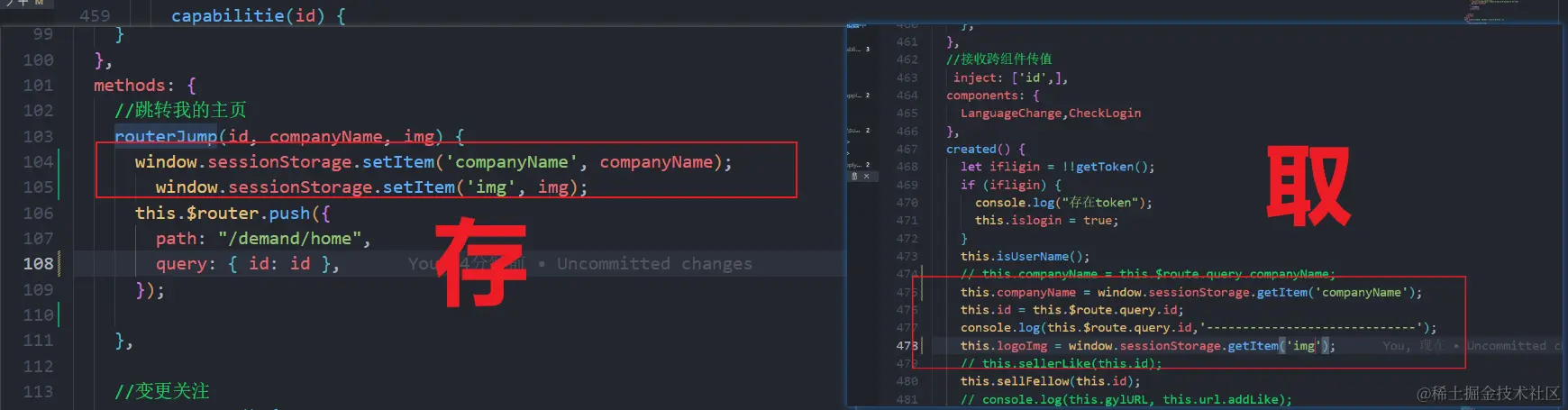
Task: Click the sticky scroll line 'capabilitie(id) {'
Action: tap(259, 15)
